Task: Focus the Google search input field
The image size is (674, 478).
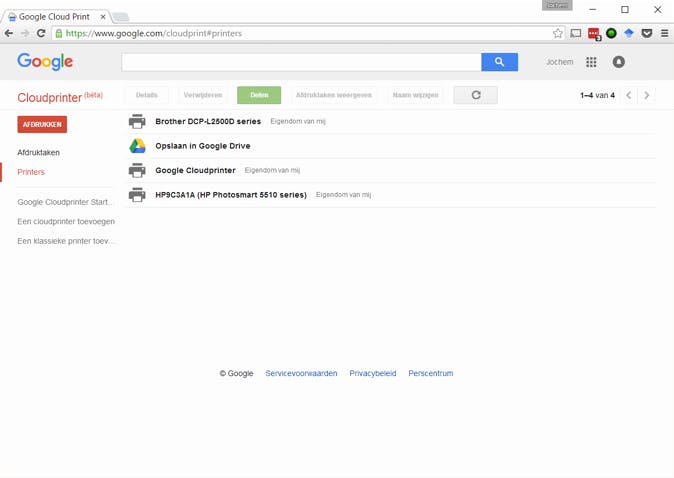Action: pyautogui.click(x=301, y=62)
